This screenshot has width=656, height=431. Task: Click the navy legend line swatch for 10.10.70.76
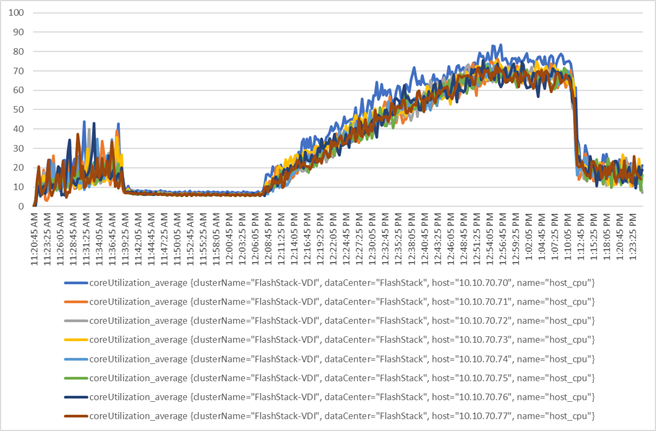(76, 398)
